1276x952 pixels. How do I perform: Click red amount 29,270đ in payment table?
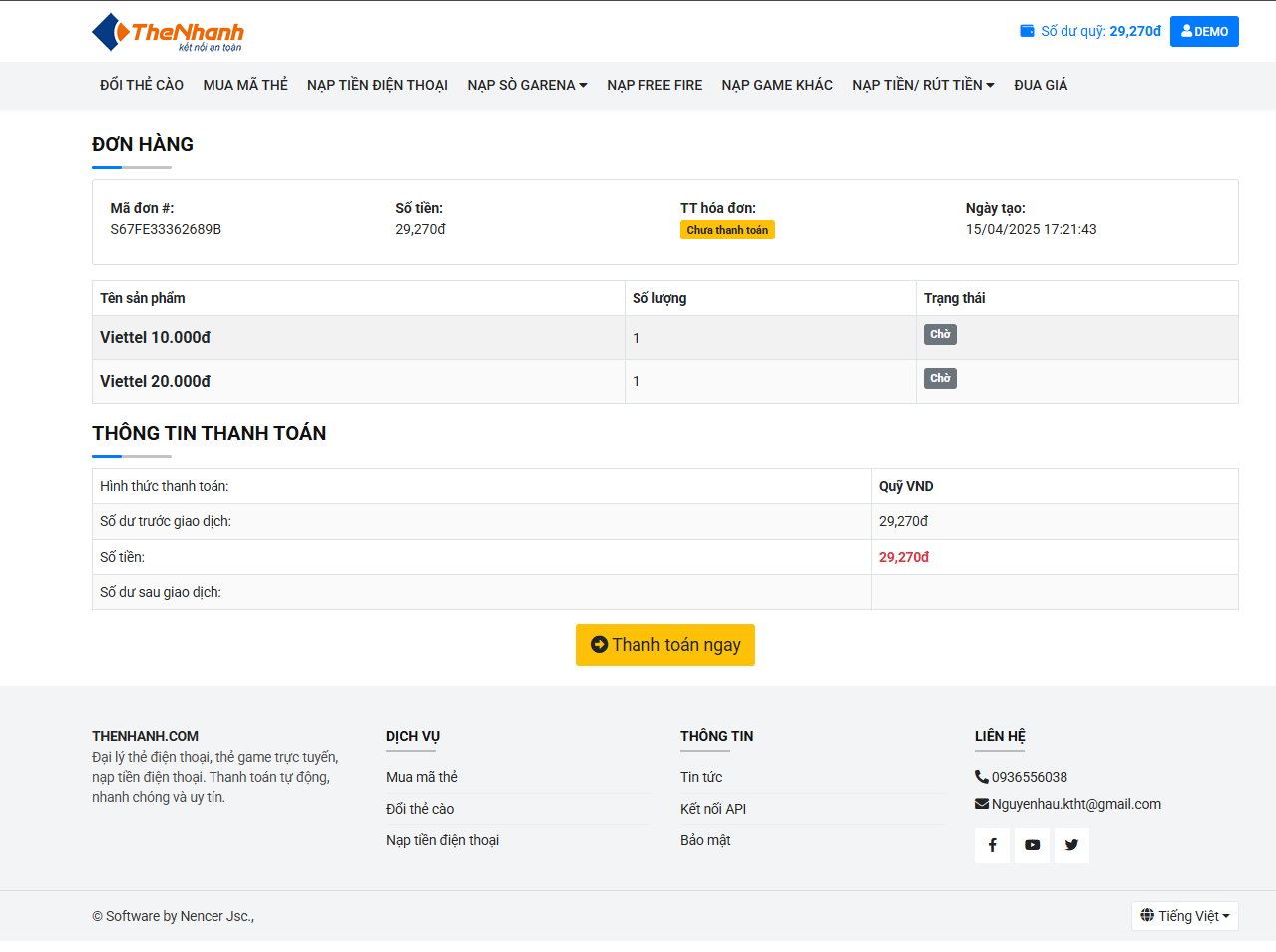pos(904,557)
